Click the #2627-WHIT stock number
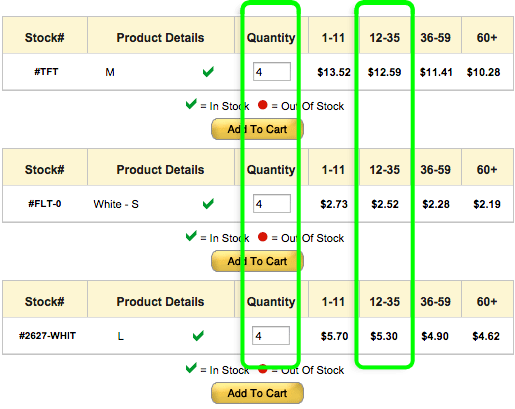Viewport: 515px width, 409px height. click(x=47, y=336)
